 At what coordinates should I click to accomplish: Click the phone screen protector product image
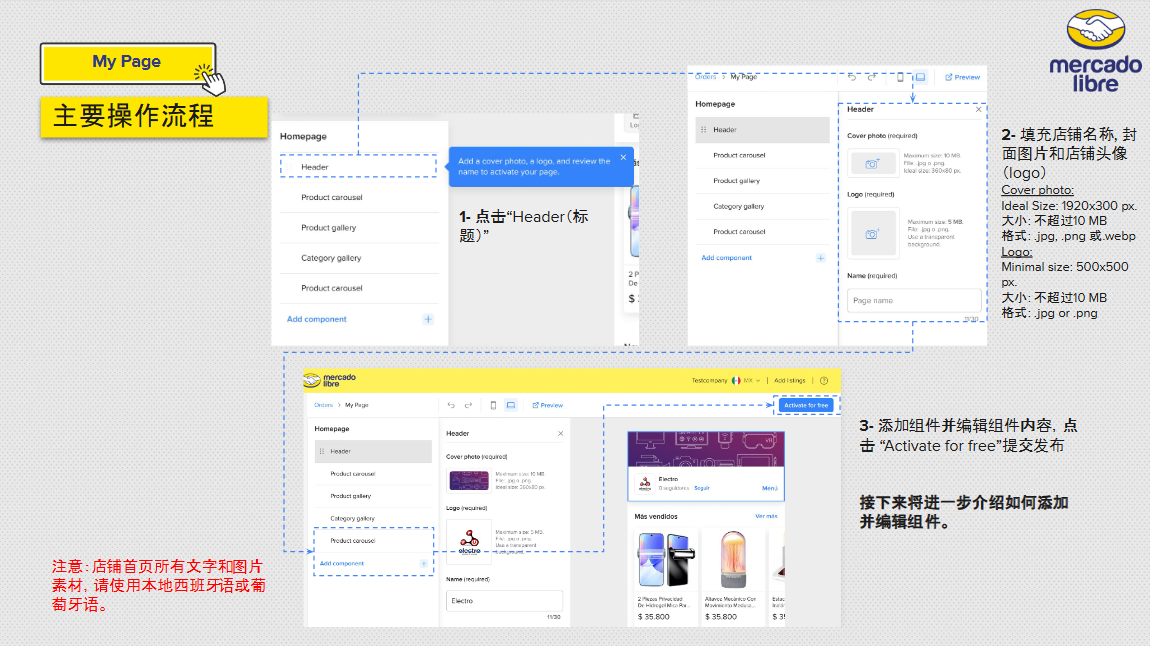click(664, 559)
